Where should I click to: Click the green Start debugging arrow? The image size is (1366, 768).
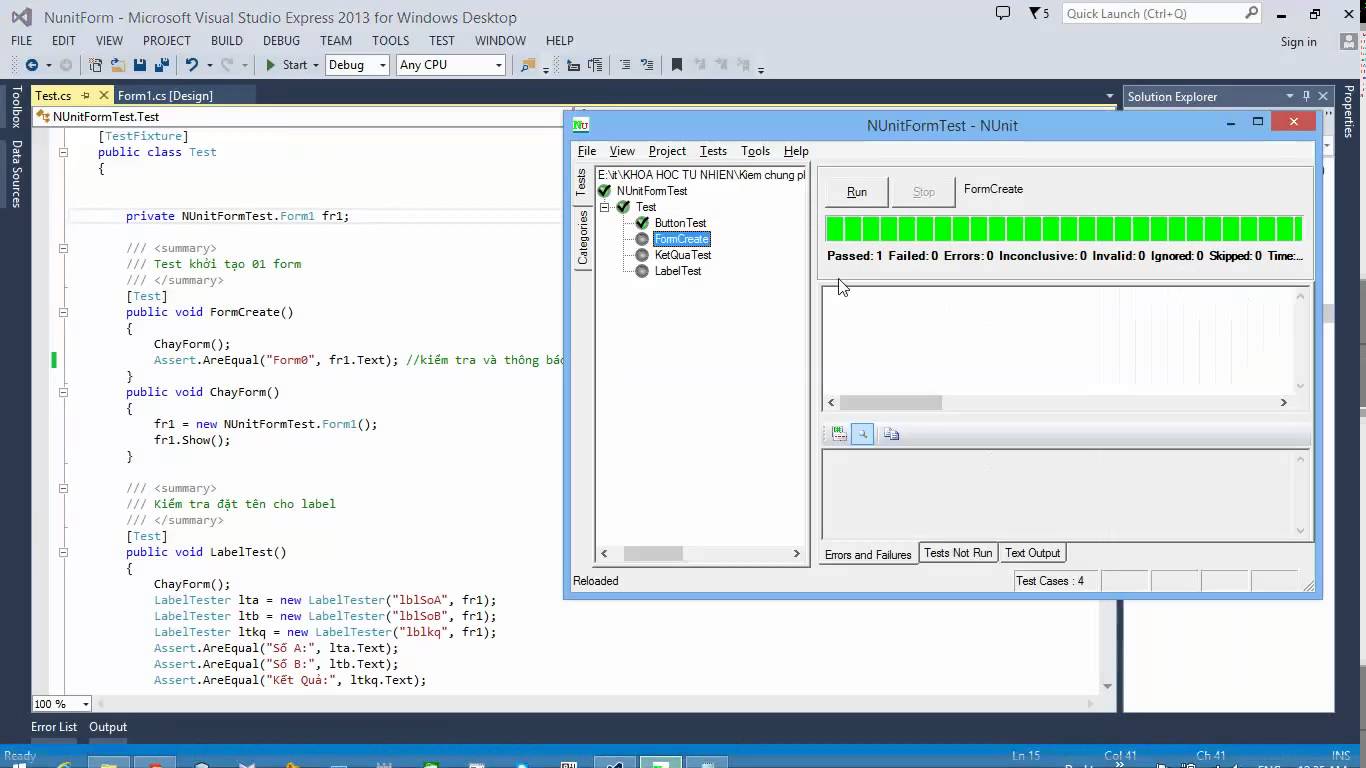tap(270, 65)
